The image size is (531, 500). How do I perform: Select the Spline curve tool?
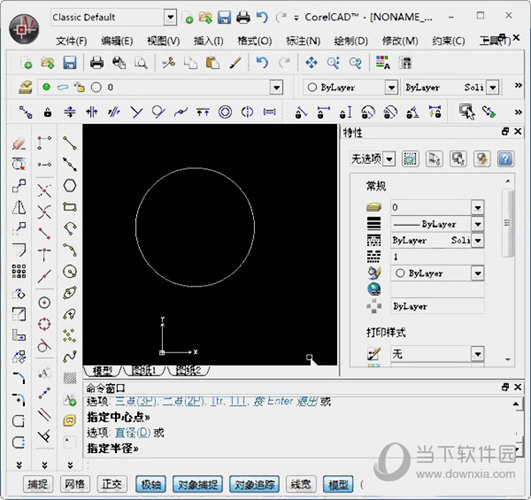point(70,356)
